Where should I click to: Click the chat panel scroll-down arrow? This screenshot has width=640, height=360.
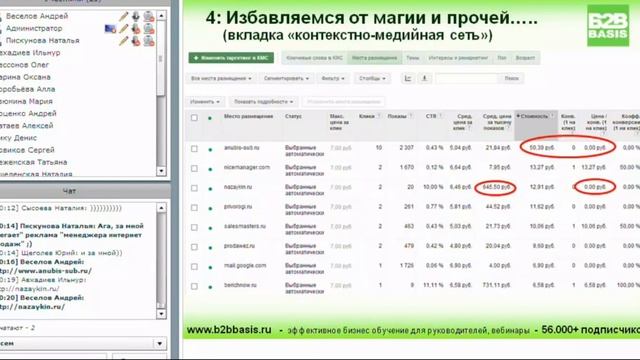[161, 313]
